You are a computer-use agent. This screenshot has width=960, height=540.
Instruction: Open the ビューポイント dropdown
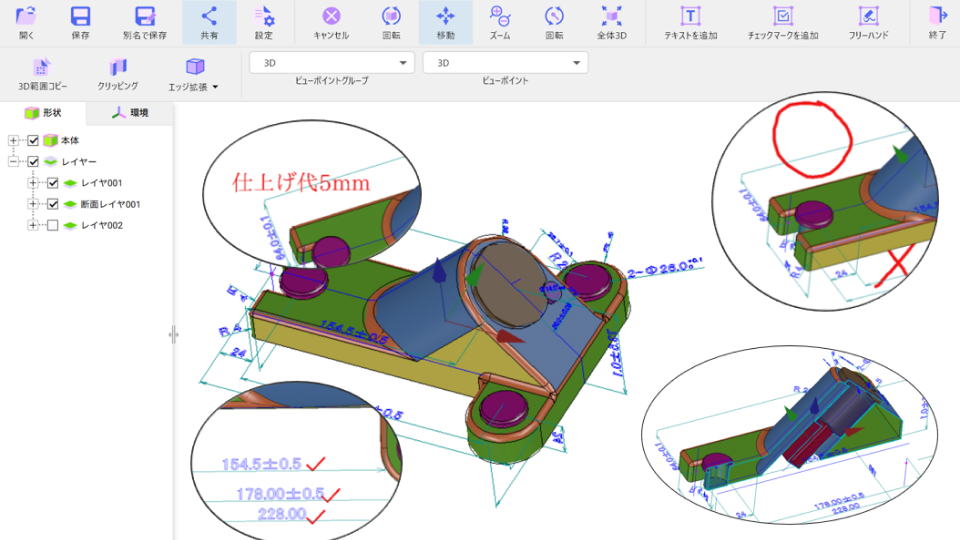point(505,63)
